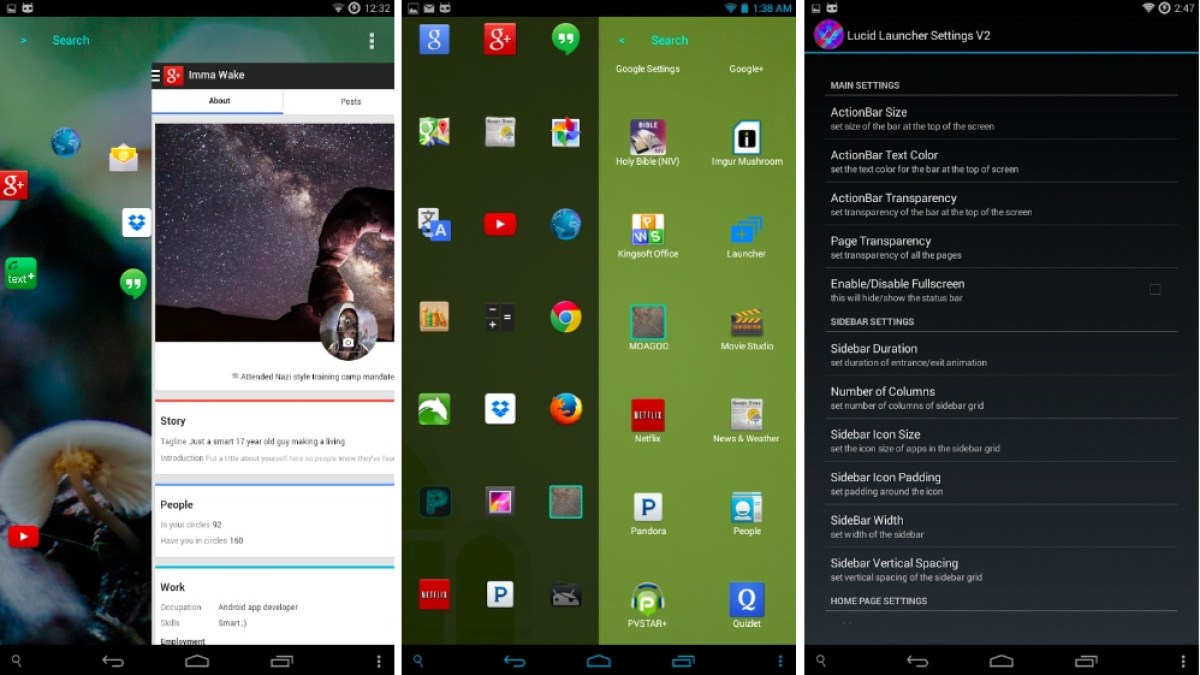Open Holy Bible (NIV) app

point(648,141)
